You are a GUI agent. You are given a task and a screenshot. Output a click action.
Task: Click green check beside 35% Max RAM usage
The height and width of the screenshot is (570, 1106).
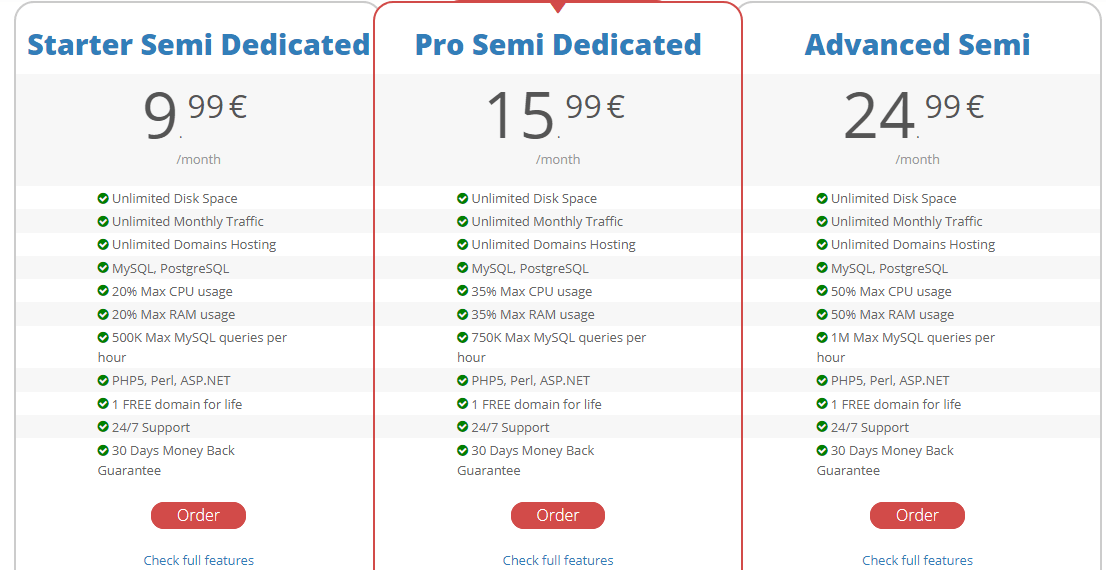[x=463, y=314]
